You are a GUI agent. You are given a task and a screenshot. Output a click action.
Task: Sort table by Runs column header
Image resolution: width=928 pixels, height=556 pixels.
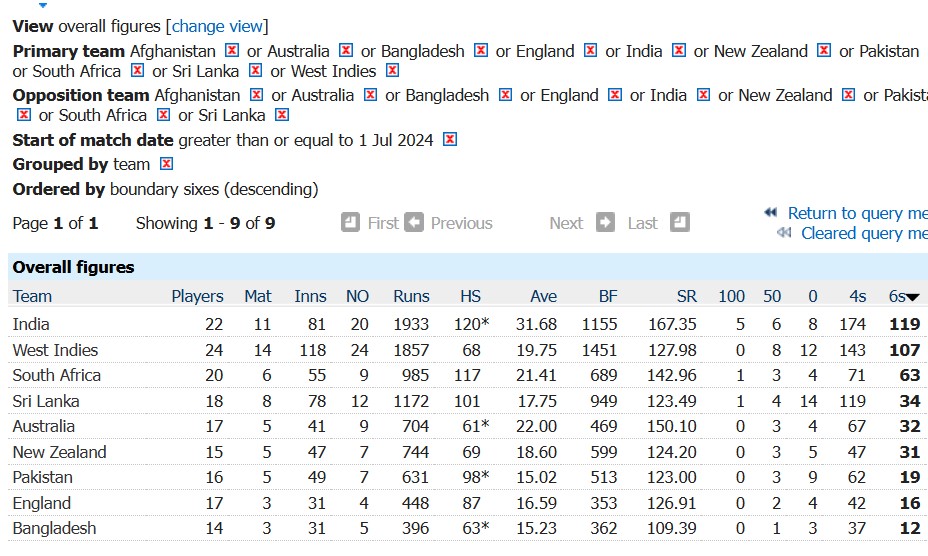point(411,296)
